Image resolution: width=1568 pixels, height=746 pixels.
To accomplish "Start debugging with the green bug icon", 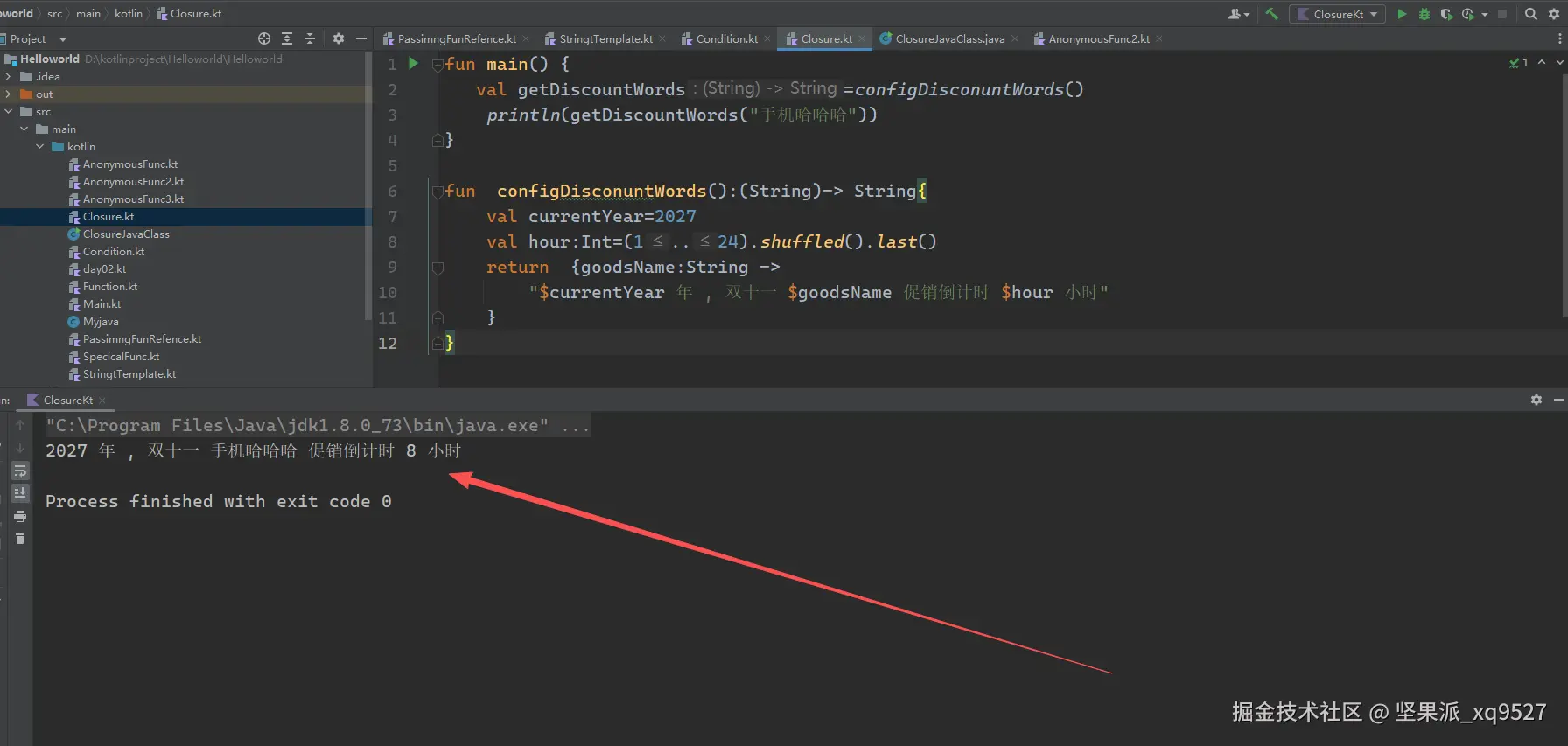I will tap(1424, 14).
